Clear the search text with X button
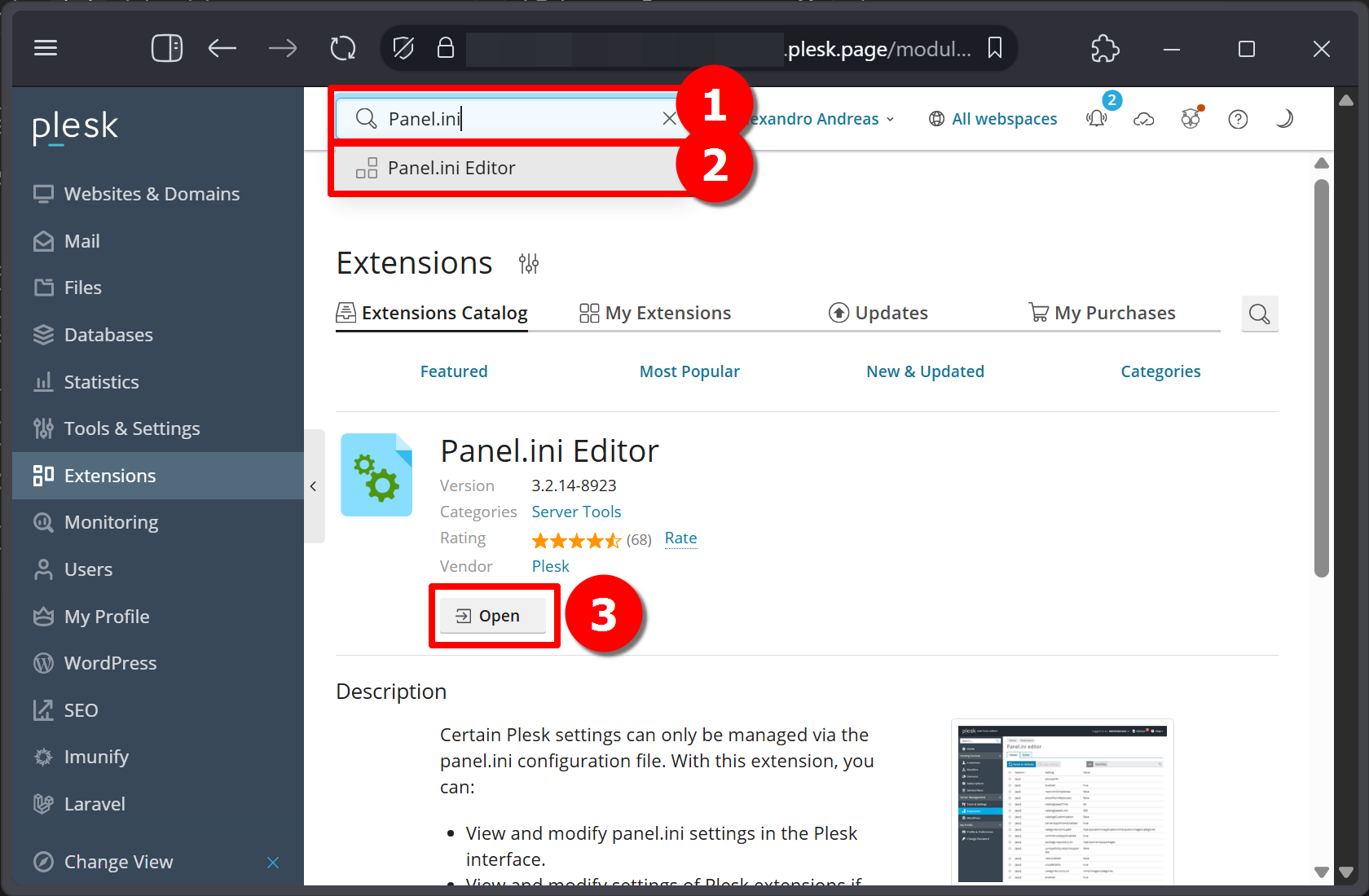Viewport: 1369px width, 896px height. point(669,119)
